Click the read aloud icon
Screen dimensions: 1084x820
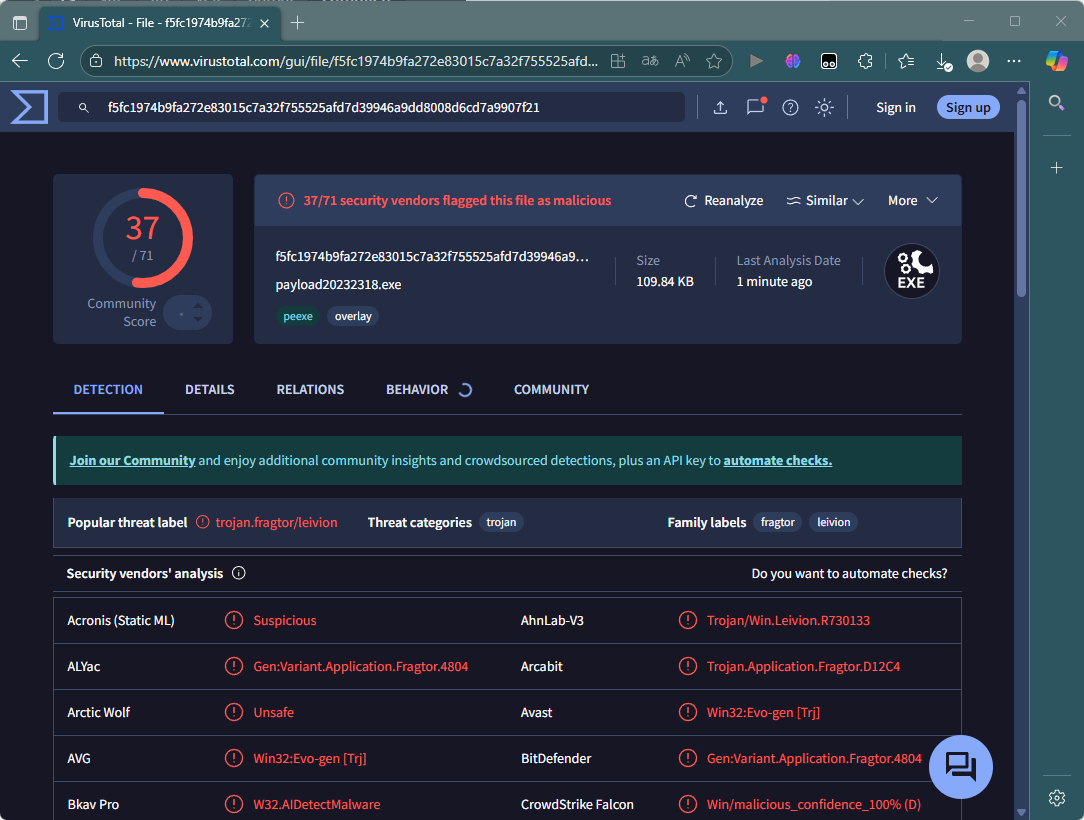coord(682,61)
